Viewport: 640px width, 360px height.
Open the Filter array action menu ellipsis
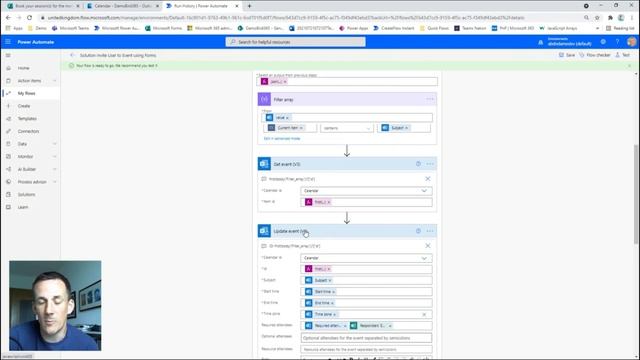(x=430, y=99)
